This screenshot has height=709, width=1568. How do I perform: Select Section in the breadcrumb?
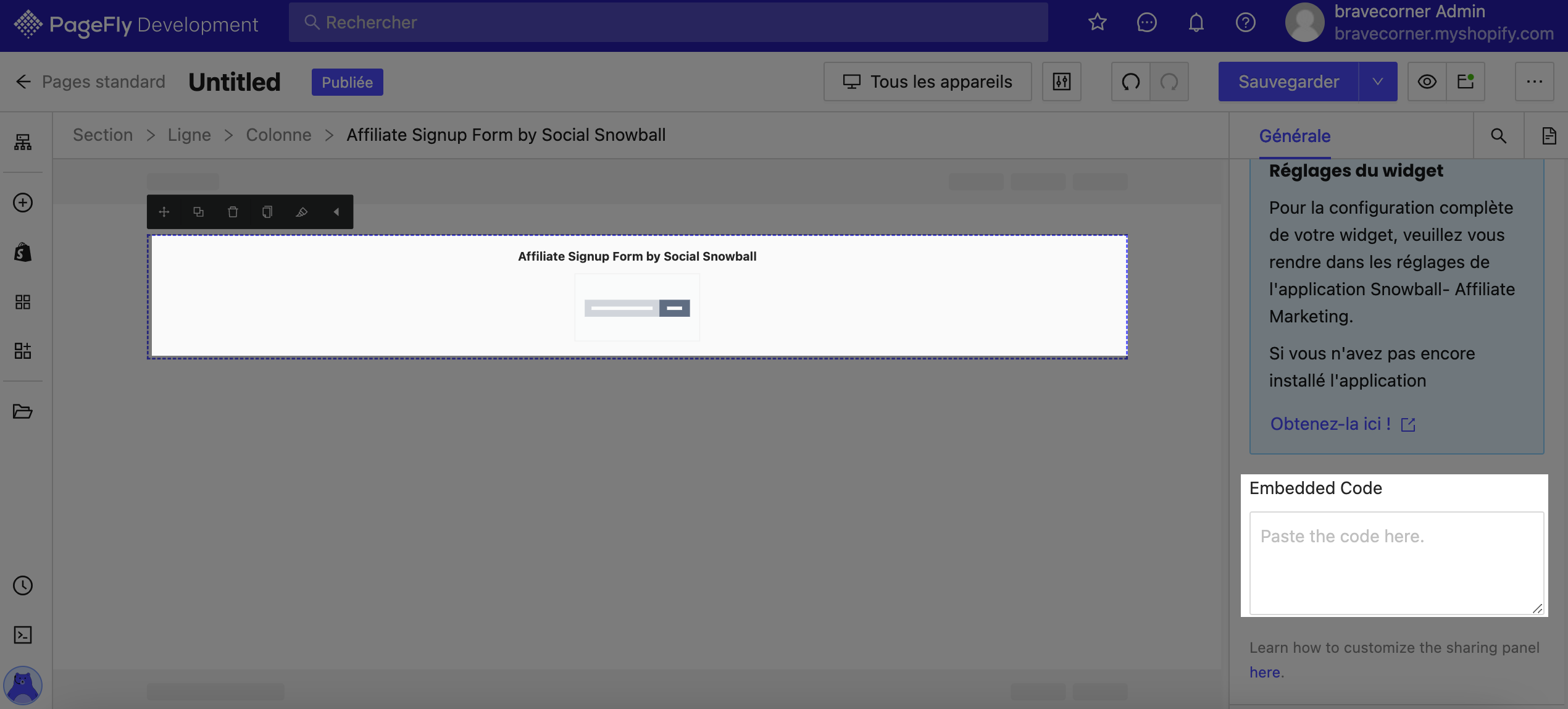click(102, 135)
